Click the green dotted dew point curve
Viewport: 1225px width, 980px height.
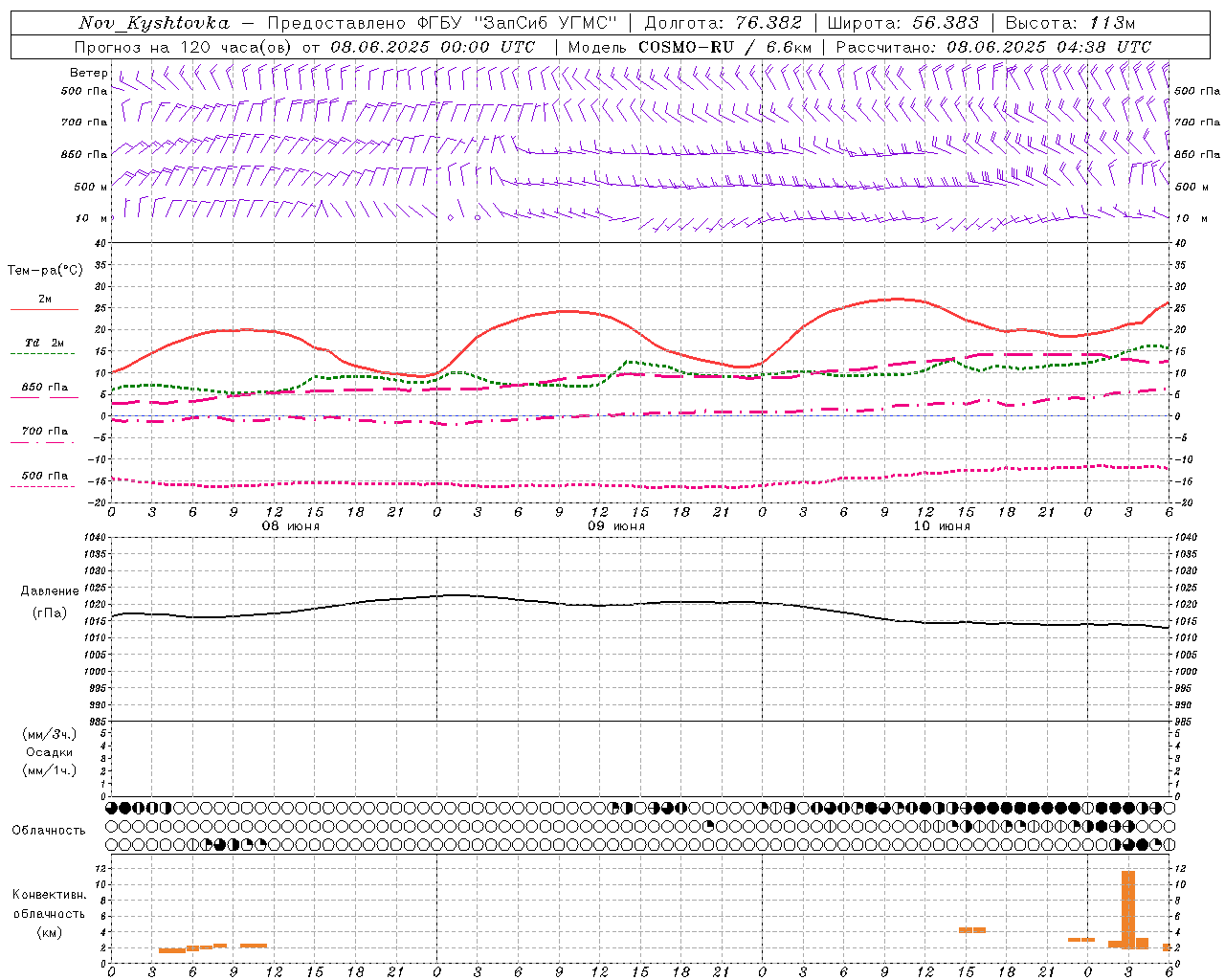tap(641, 364)
